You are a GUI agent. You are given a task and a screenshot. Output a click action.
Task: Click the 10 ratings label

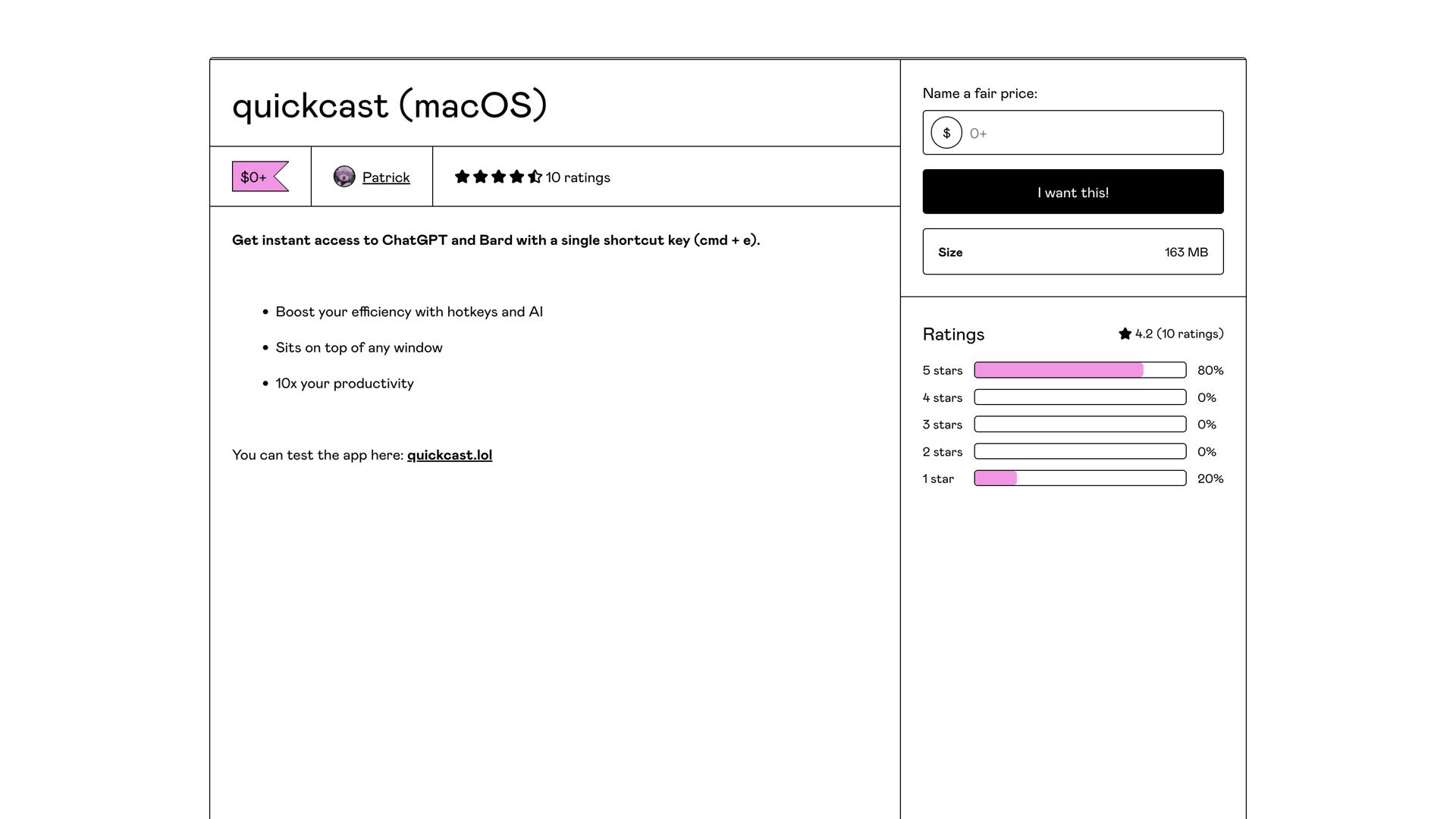pyautogui.click(x=577, y=177)
